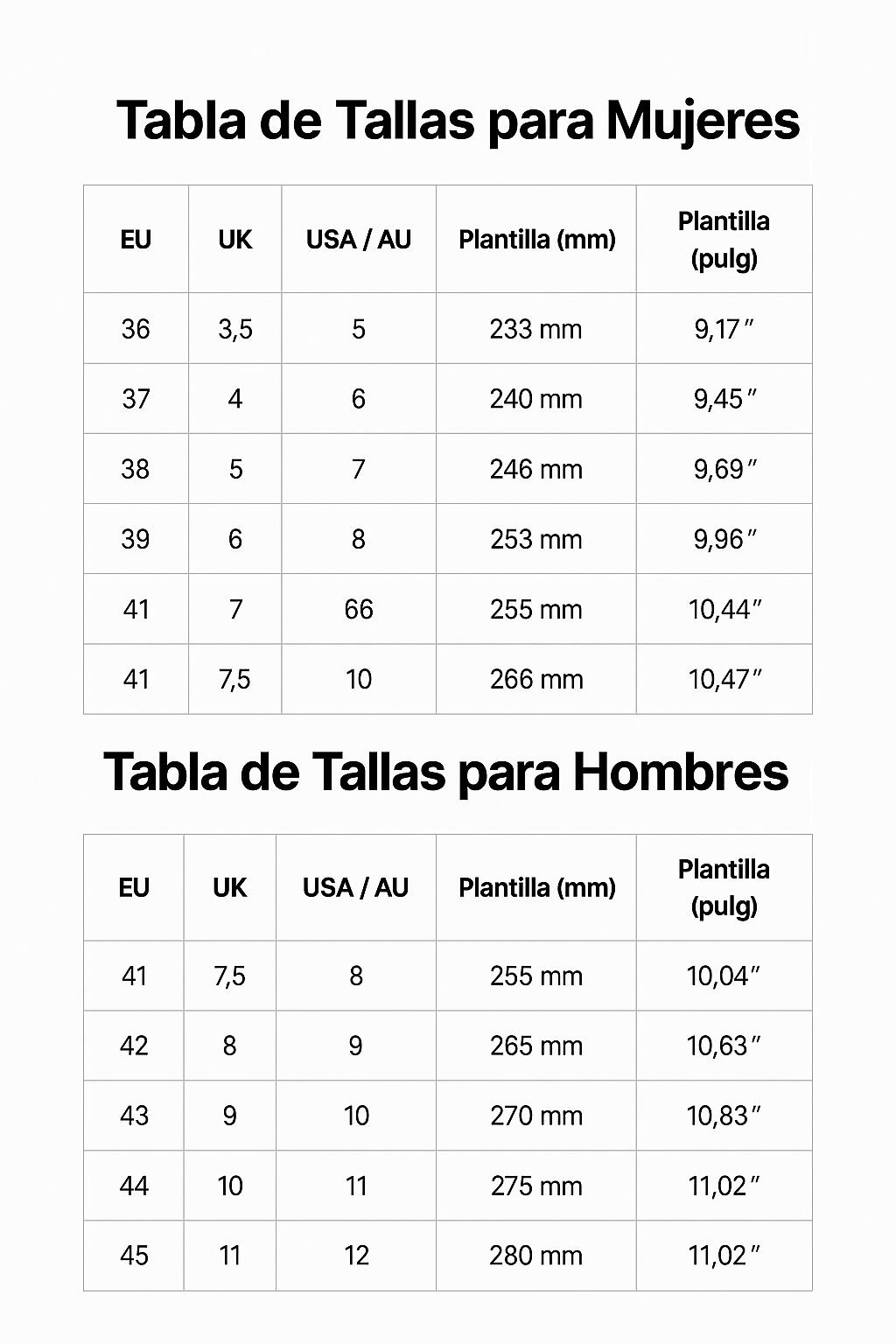Click the 246 mm cell

pyautogui.click(x=536, y=469)
